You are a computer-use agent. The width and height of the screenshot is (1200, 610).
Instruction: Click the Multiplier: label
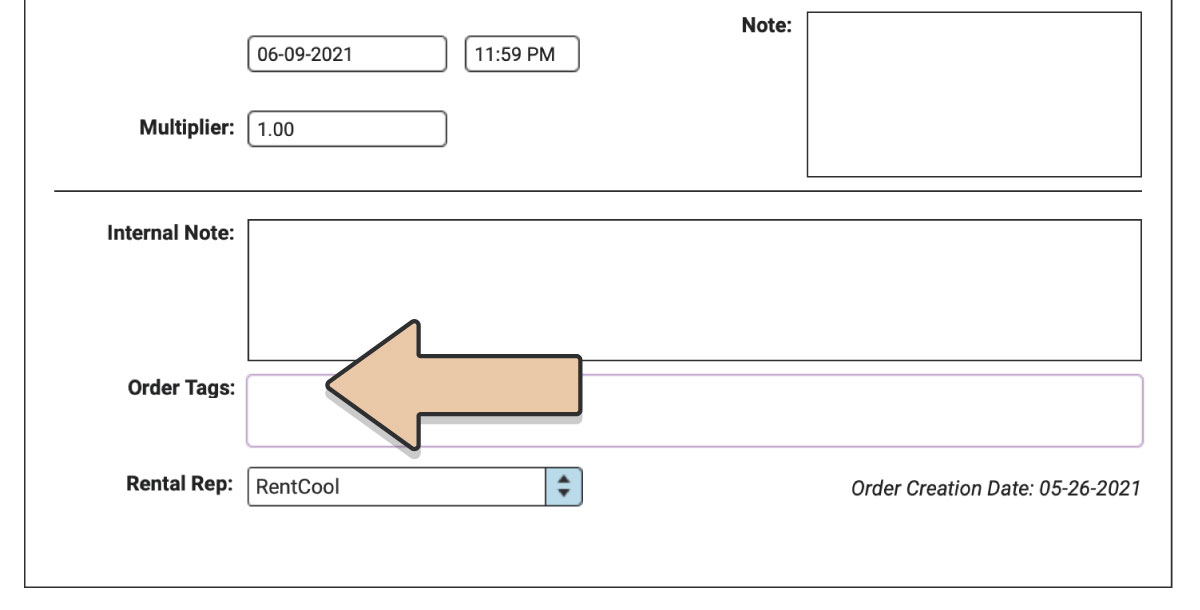pyautogui.click(x=186, y=128)
